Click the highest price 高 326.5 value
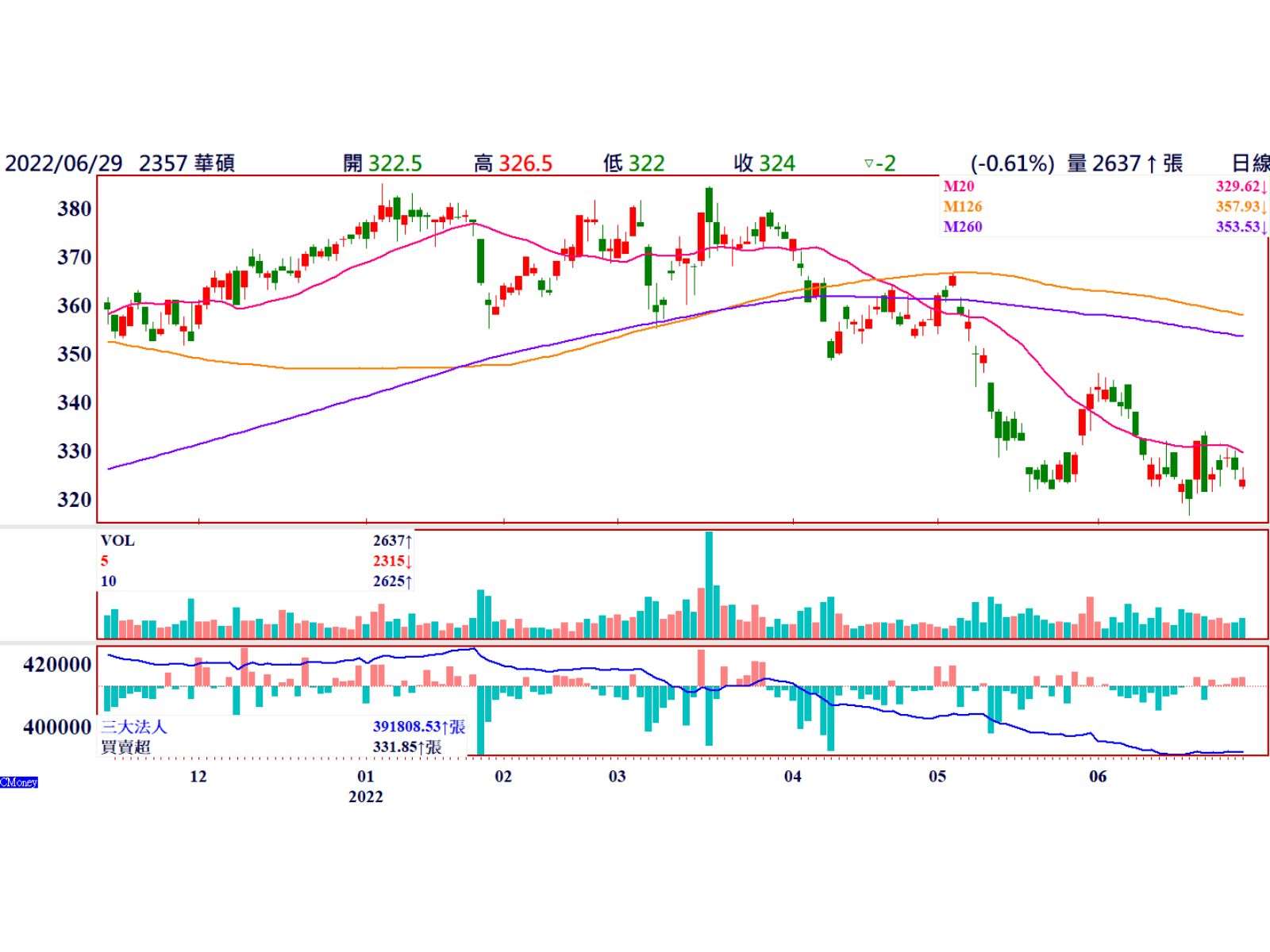 pos(514,164)
